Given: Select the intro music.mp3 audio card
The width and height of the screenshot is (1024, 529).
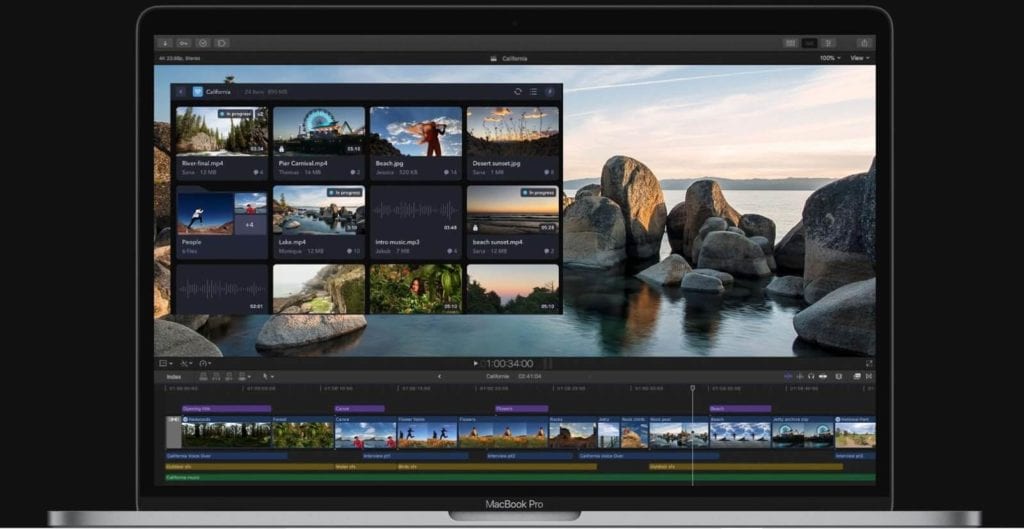Looking at the screenshot, I should 416,223.
